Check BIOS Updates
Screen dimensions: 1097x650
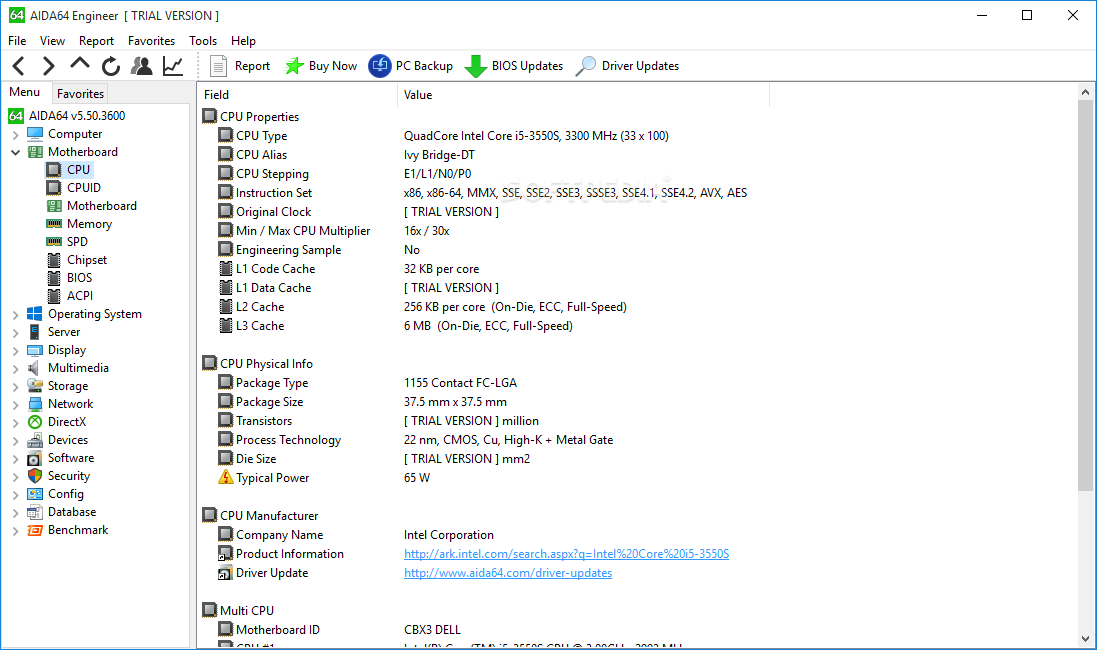pyautogui.click(x=514, y=66)
